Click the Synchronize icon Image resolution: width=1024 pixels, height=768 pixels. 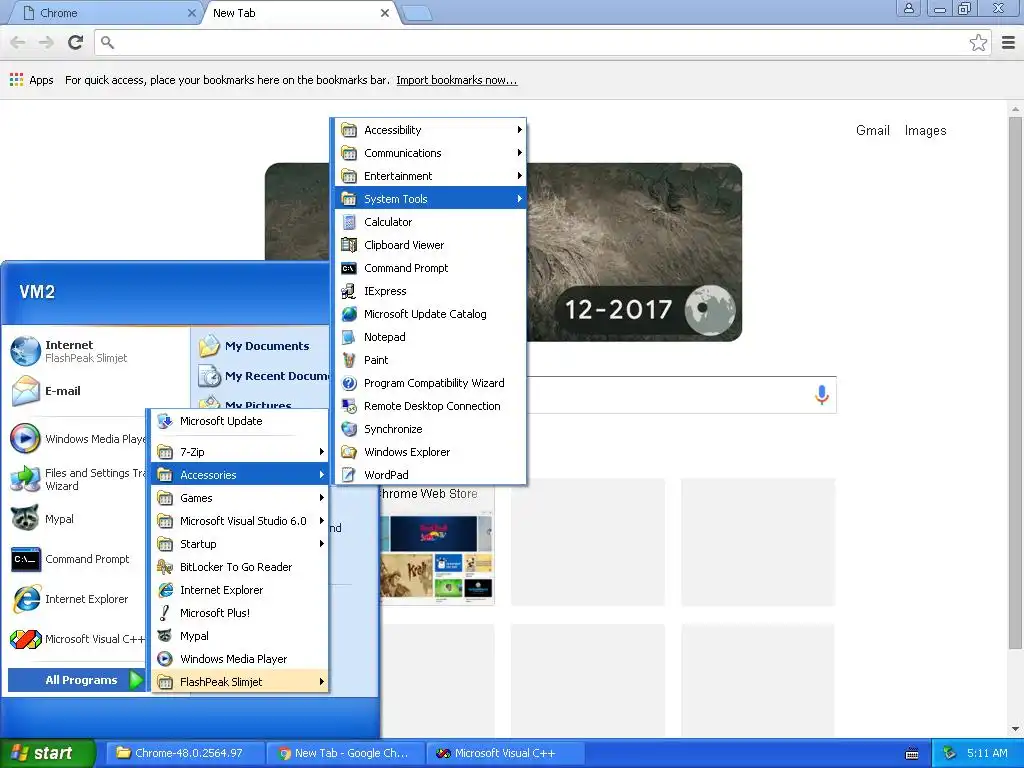point(349,429)
